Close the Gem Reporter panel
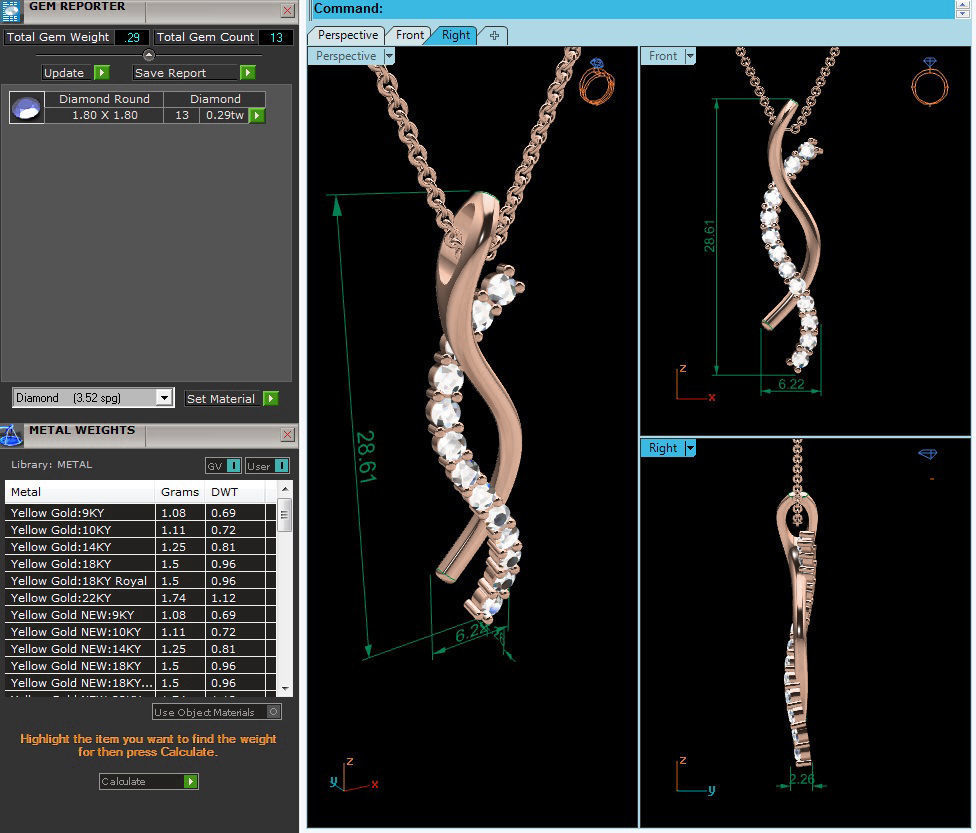 pos(288,11)
